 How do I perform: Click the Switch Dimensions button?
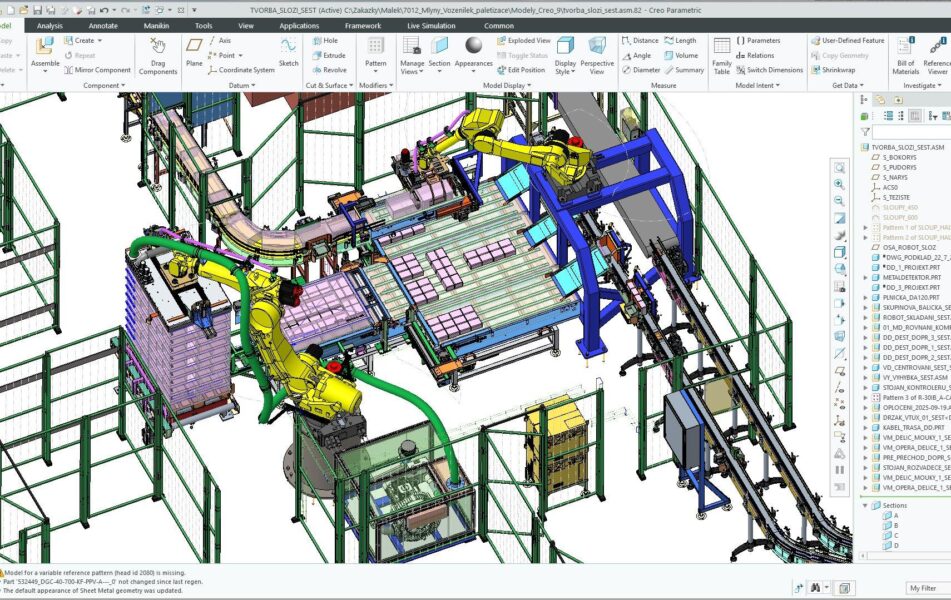768,70
